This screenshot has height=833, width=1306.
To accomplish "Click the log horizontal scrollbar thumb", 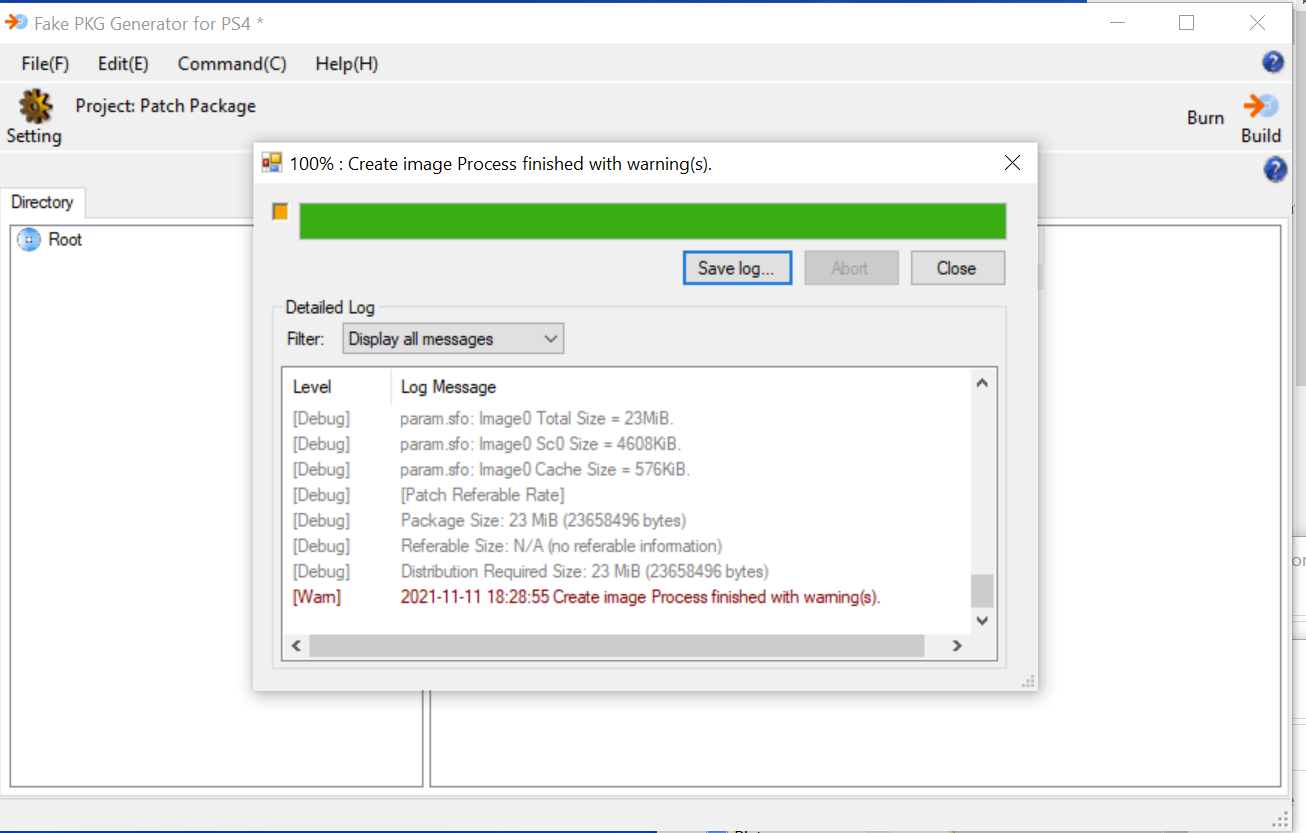I will (616, 646).
